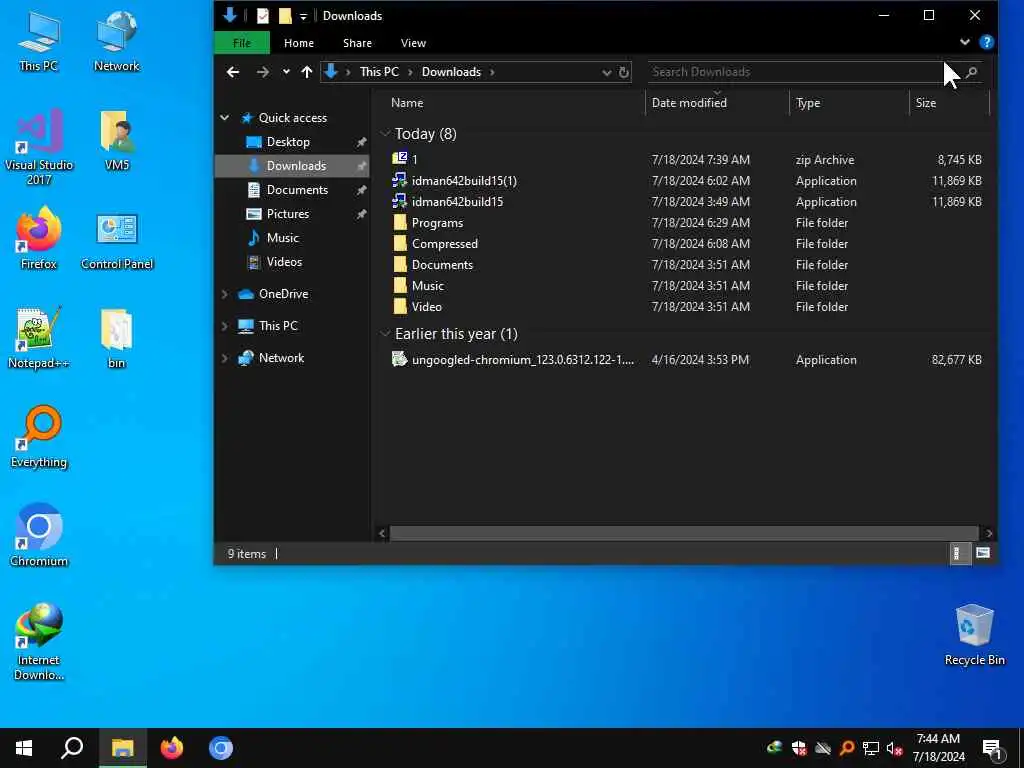Open Chromium from the taskbar
Image resolution: width=1024 pixels, height=768 pixels.
[x=221, y=748]
